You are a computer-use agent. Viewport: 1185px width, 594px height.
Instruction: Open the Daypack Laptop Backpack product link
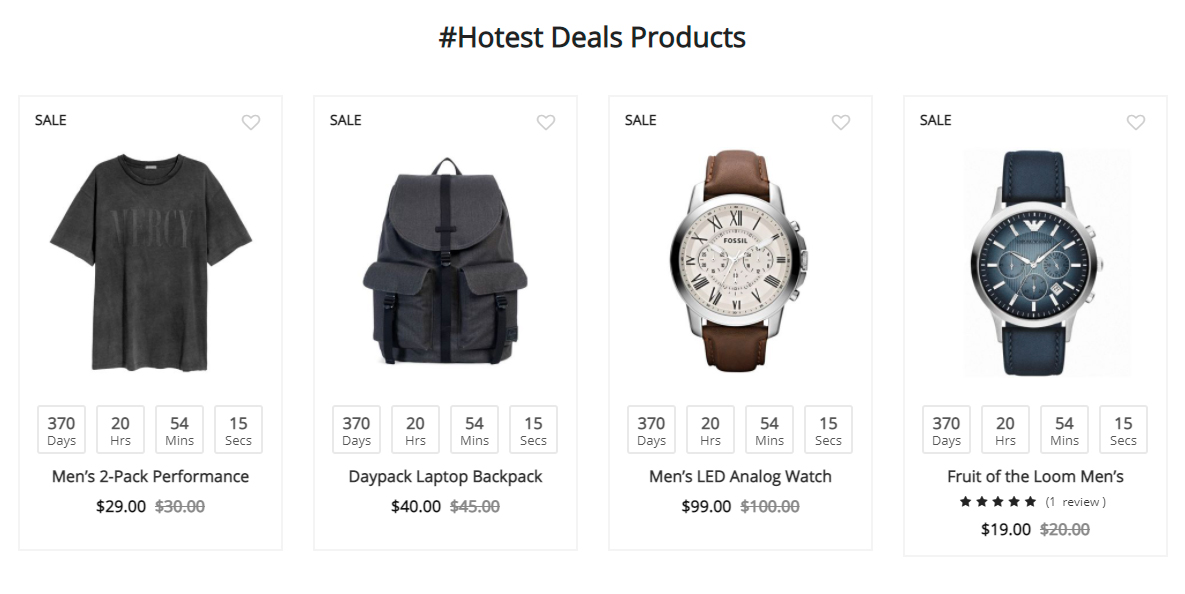(x=445, y=477)
